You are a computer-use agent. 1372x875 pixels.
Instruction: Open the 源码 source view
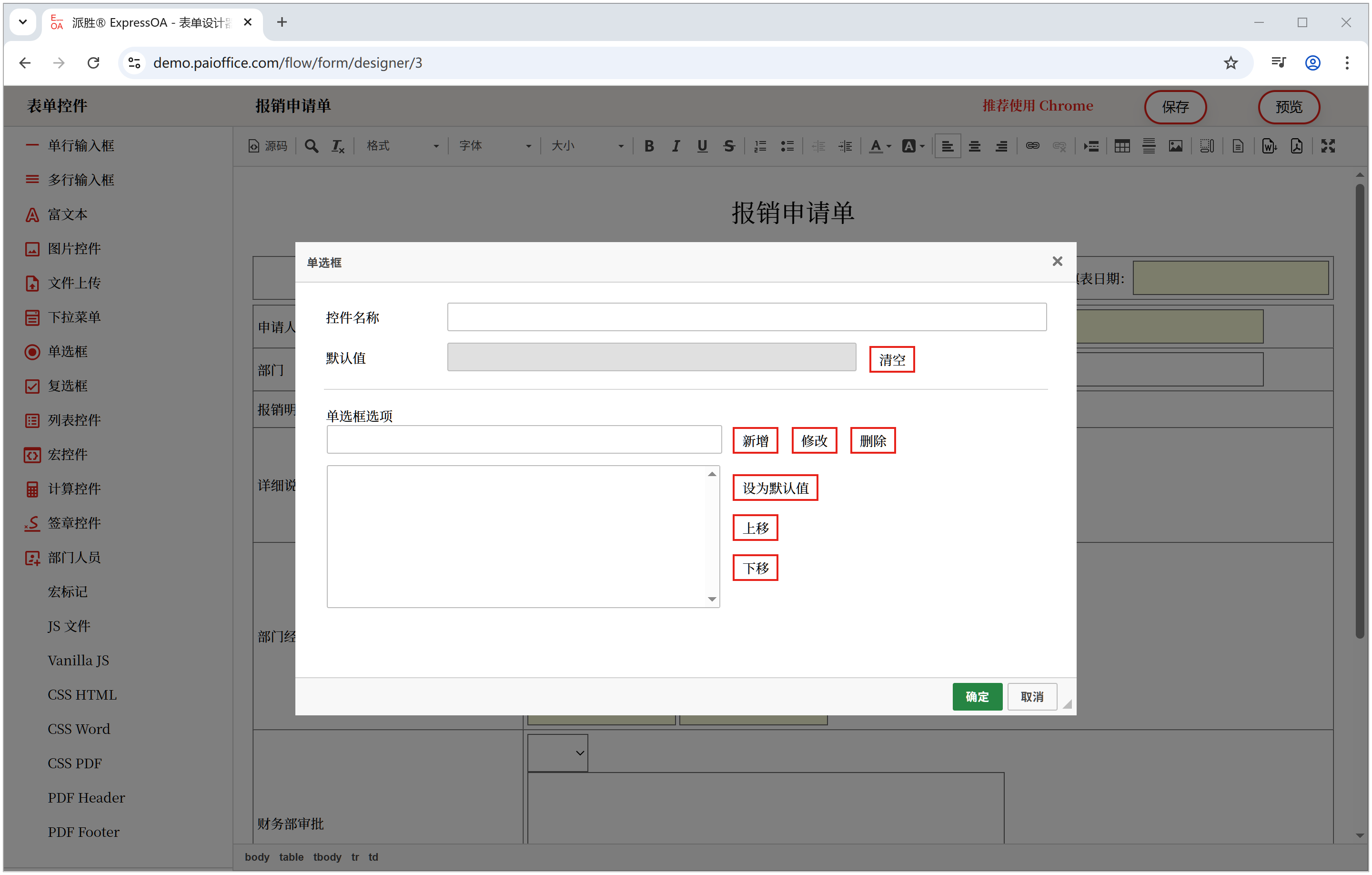pyautogui.click(x=268, y=146)
